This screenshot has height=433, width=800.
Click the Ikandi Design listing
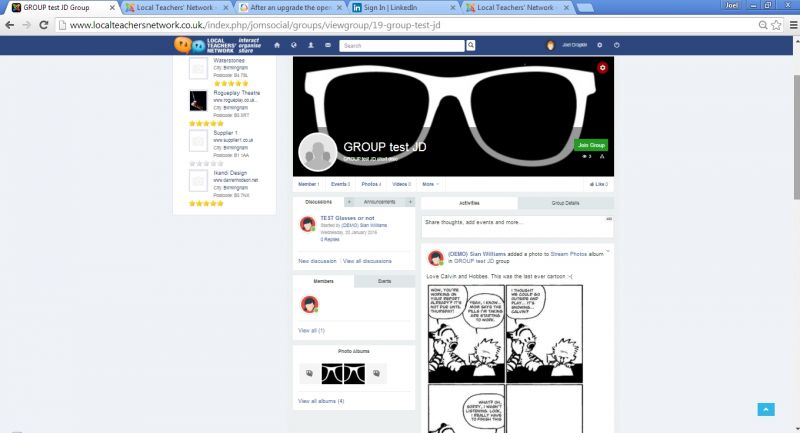[x=230, y=173]
